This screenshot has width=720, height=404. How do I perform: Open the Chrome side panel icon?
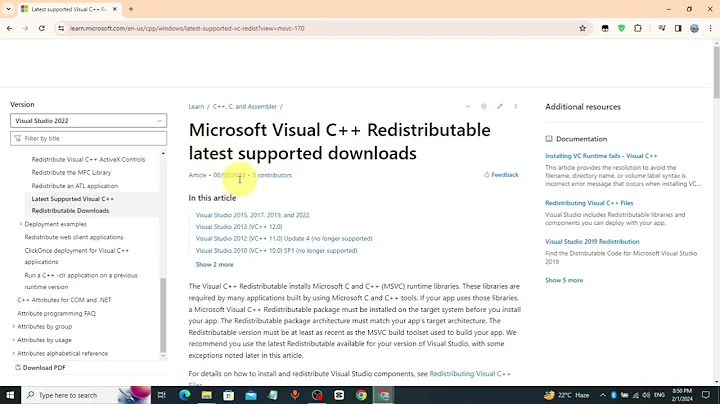tap(678, 28)
